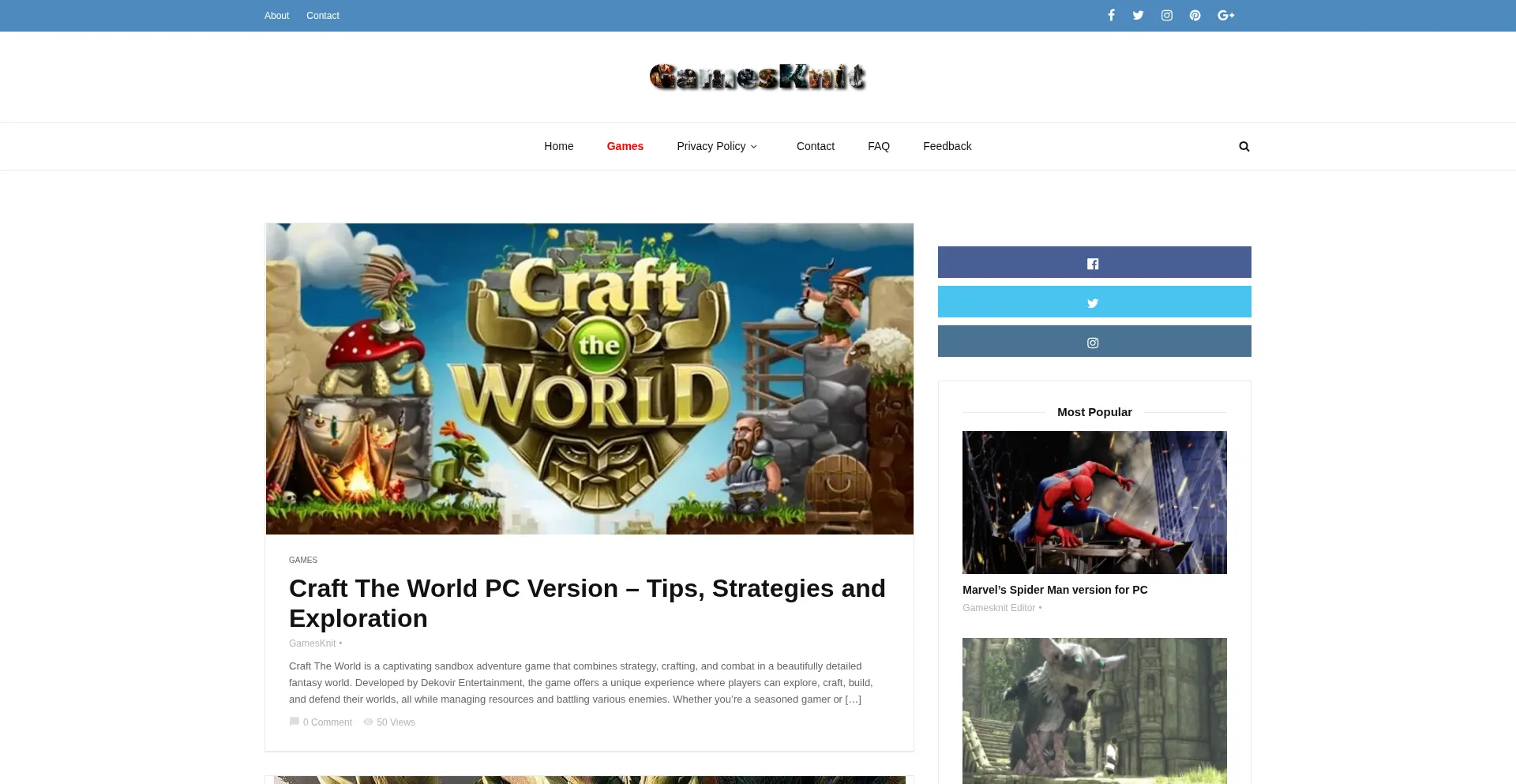The image size is (1516, 784).
Task: Open the Spider Man thumbnail image
Action: click(x=1094, y=502)
